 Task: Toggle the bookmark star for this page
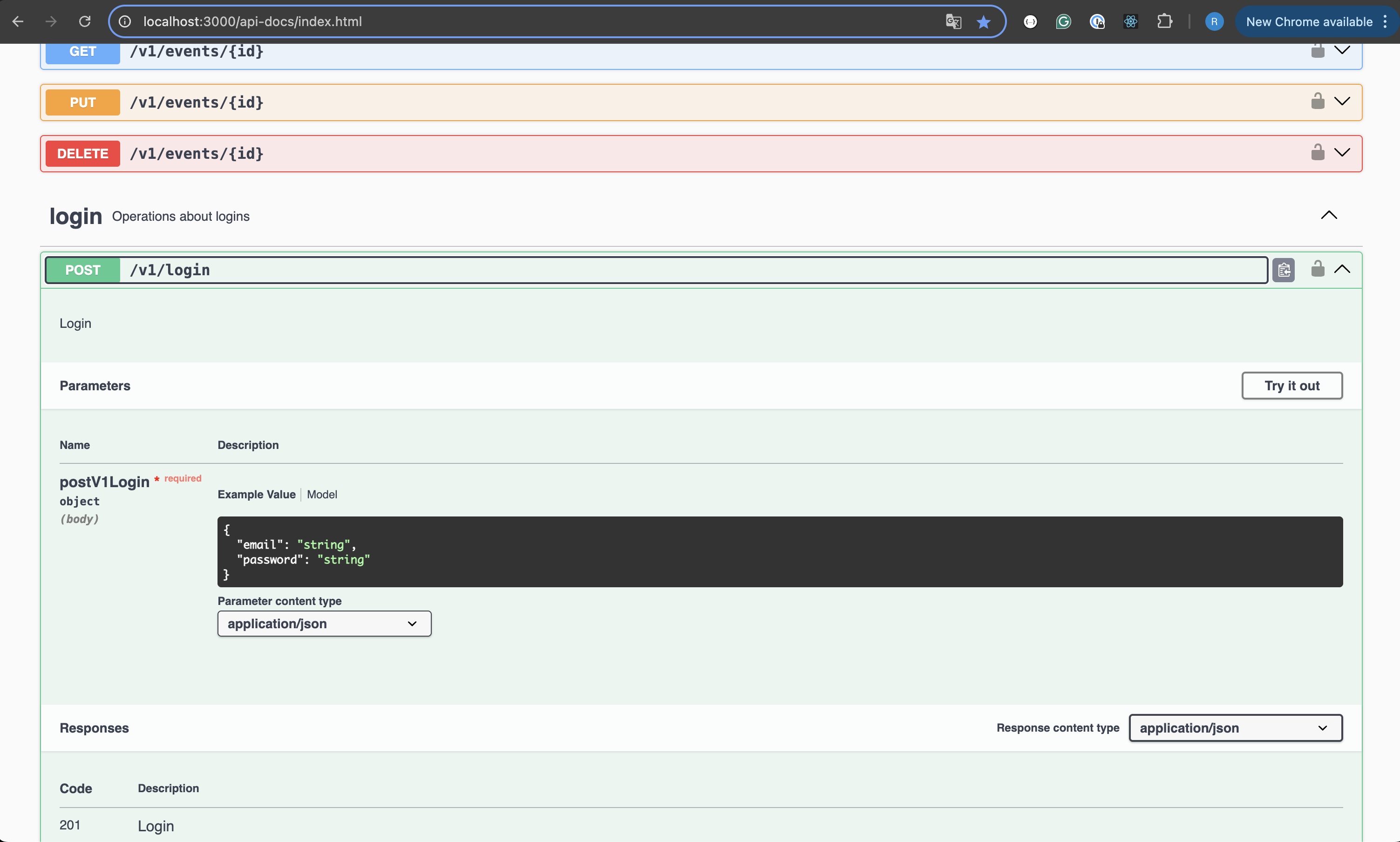tap(984, 21)
